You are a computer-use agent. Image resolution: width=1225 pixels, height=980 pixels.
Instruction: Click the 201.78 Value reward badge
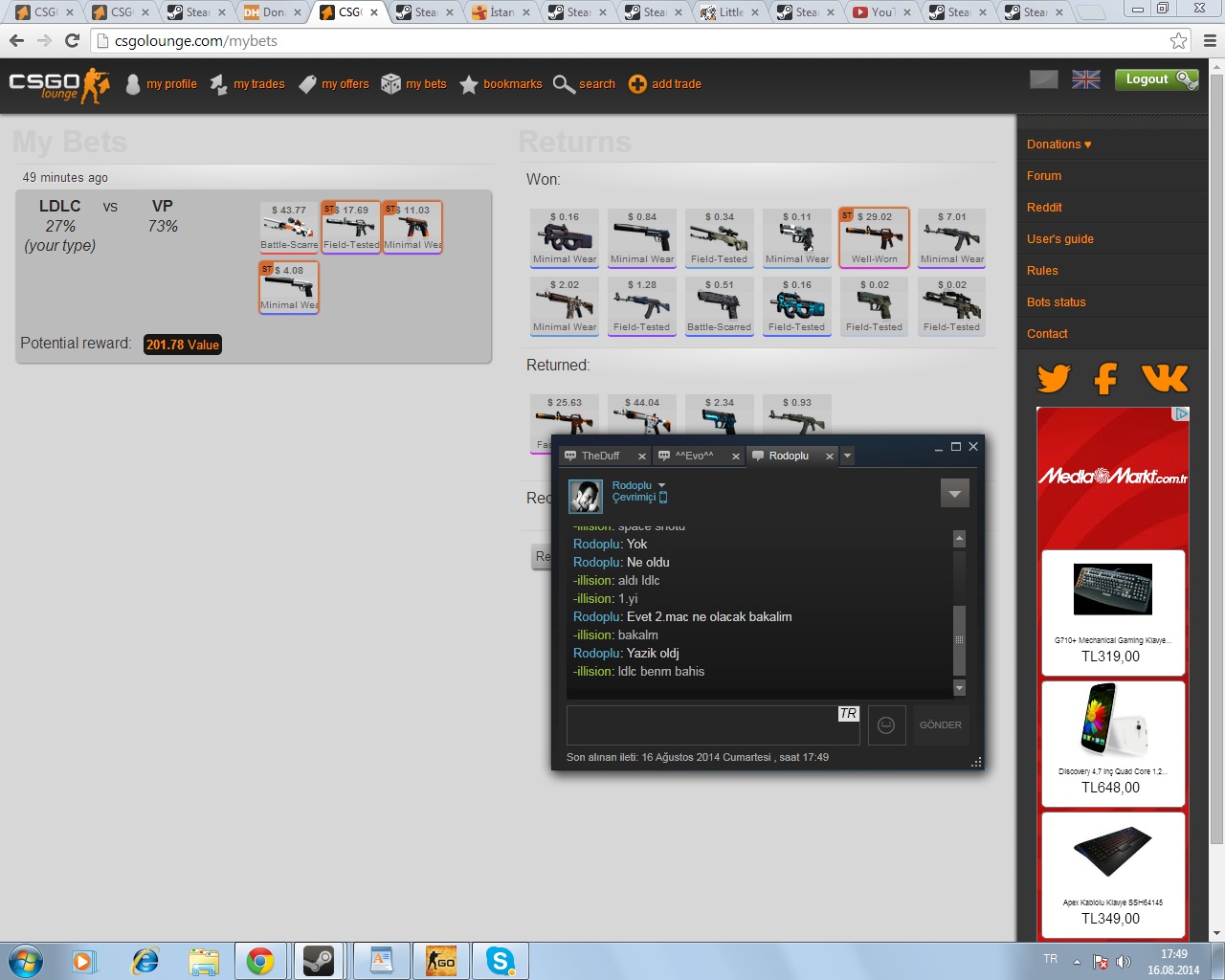click(x=183, y=345)
